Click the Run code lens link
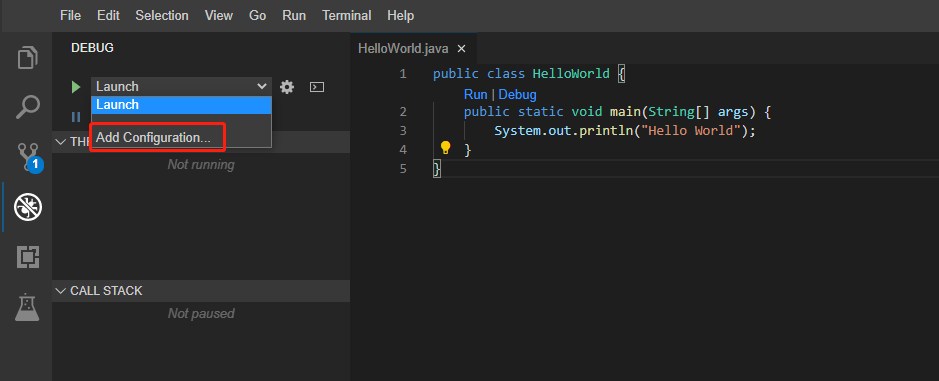 pos(475,95)
